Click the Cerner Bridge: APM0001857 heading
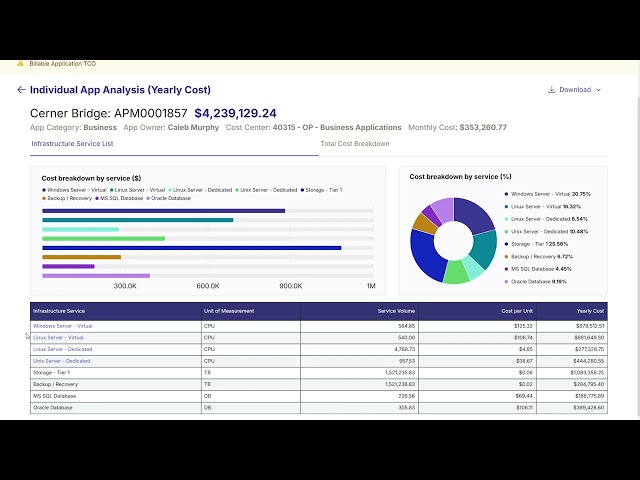The image size is (640, 480). click(x=109, y=113)
